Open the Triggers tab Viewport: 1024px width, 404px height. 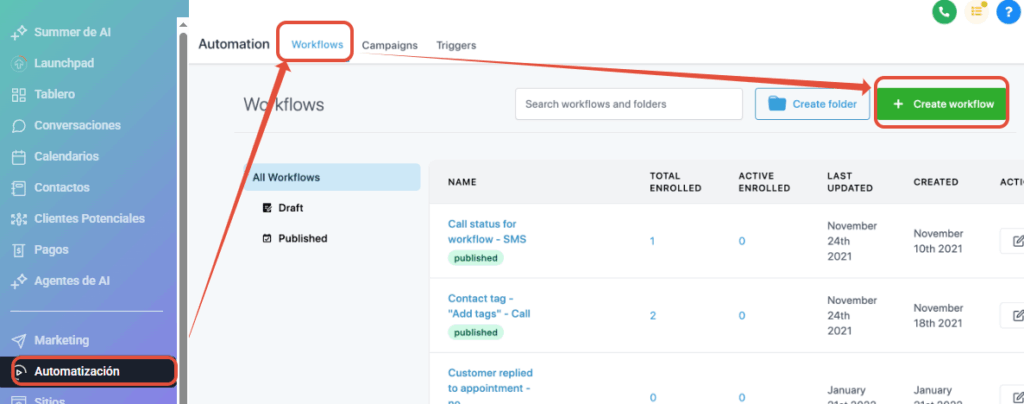(456, 45)
